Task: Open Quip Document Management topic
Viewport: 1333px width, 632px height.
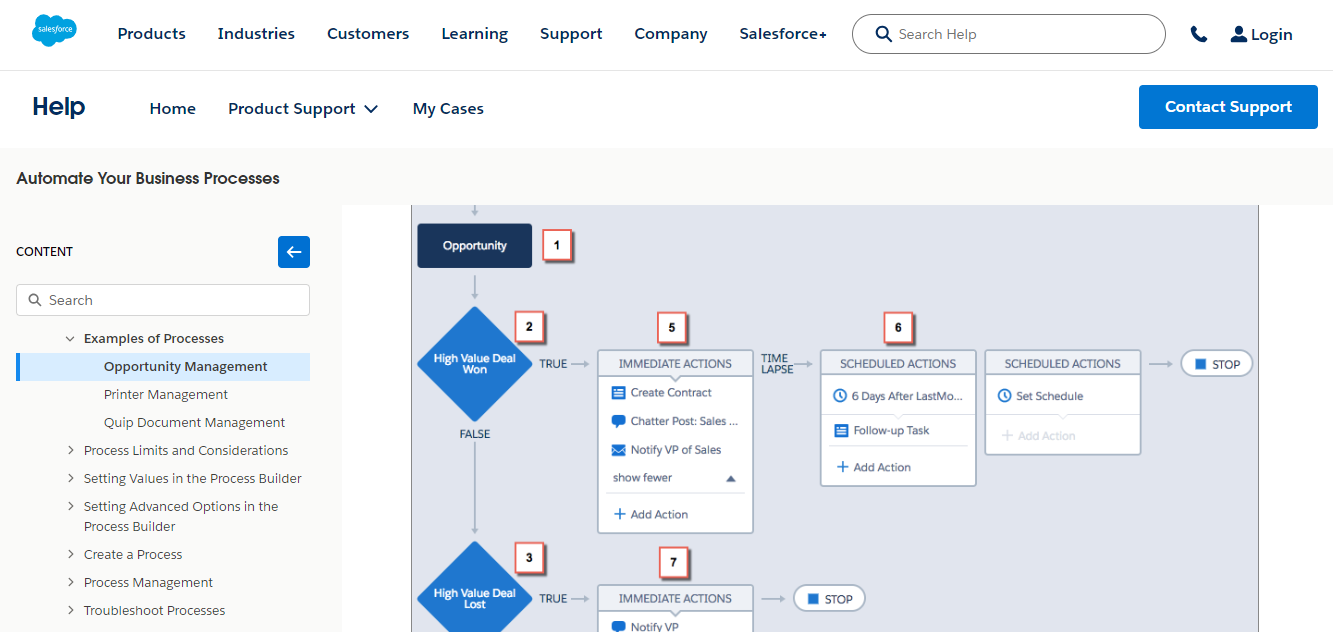Action: point(195,423)
